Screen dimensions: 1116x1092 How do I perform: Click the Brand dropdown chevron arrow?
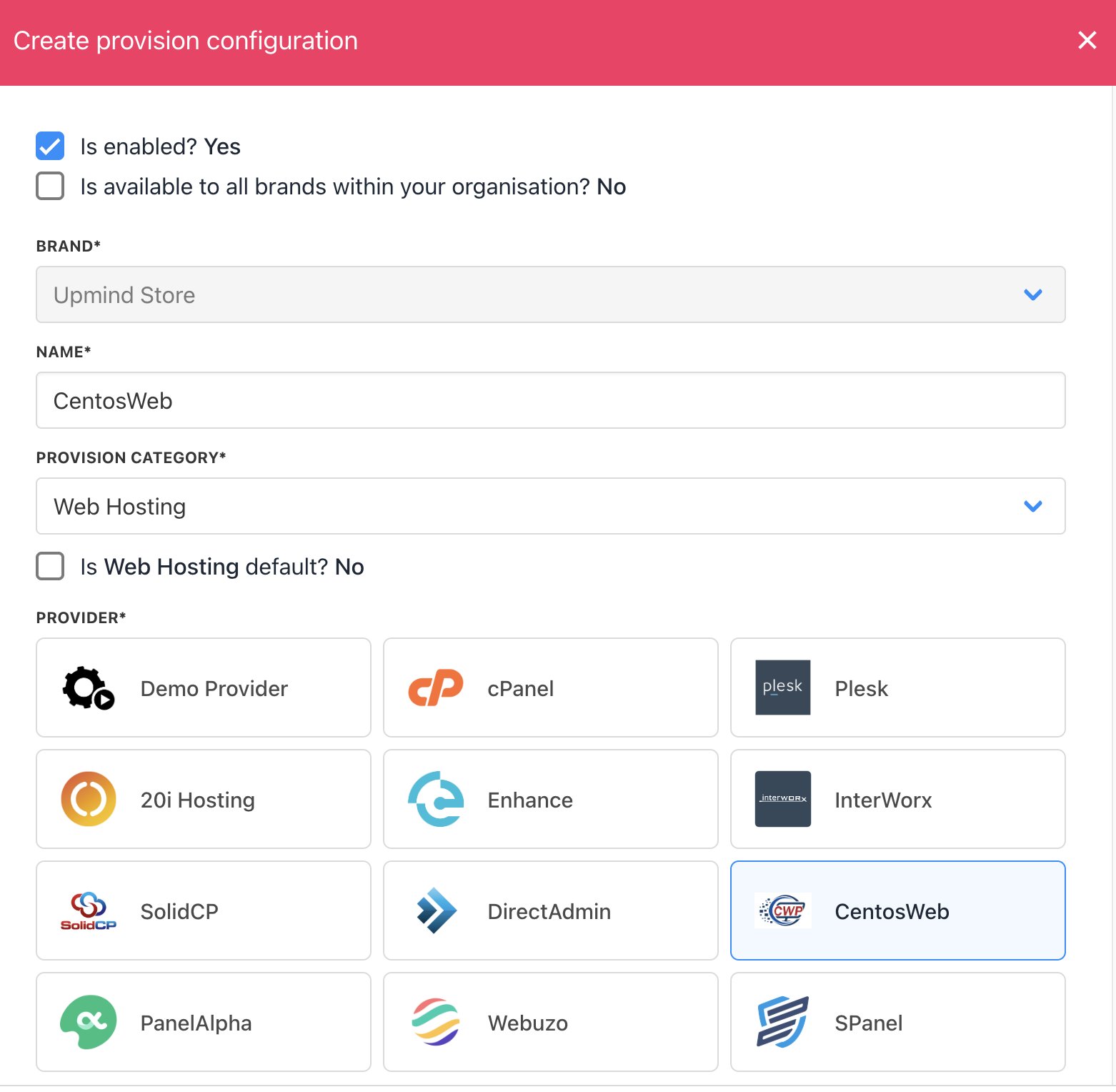1033,294
